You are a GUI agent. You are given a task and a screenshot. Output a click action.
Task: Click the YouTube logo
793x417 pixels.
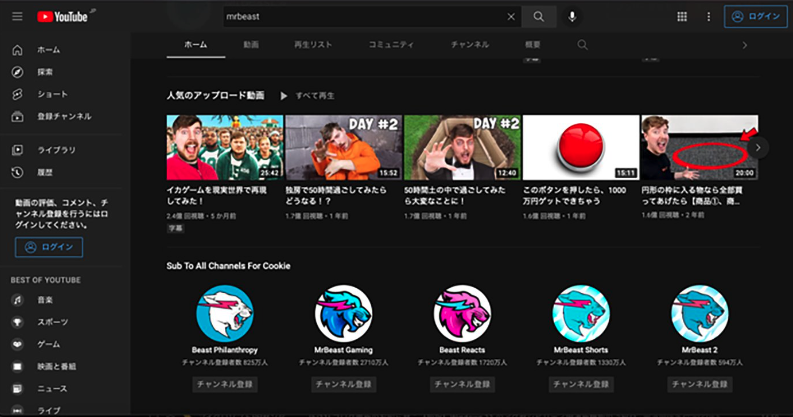pos(62,17)
